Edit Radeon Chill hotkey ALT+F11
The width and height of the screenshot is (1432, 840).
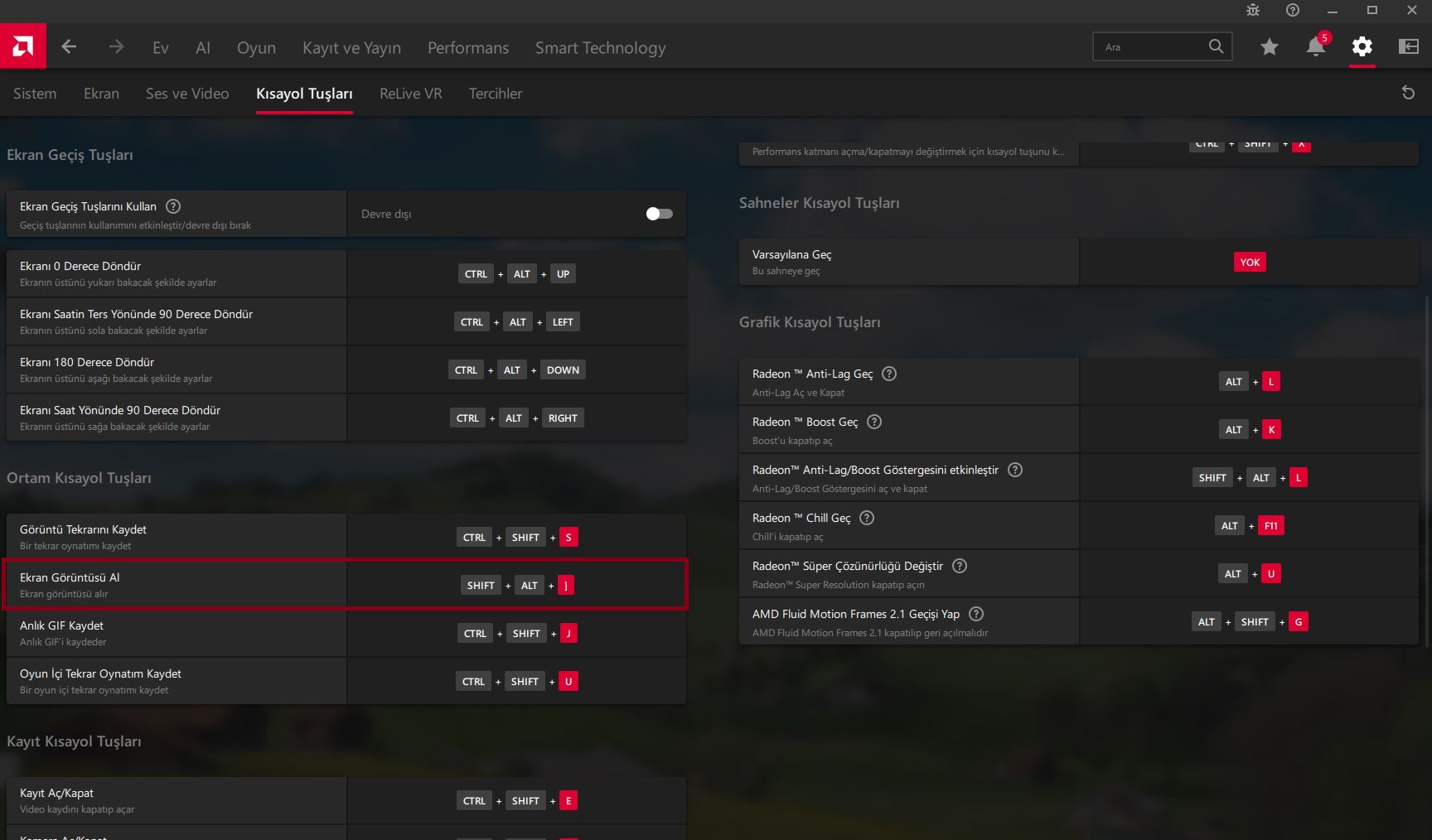pos(1250,525)
